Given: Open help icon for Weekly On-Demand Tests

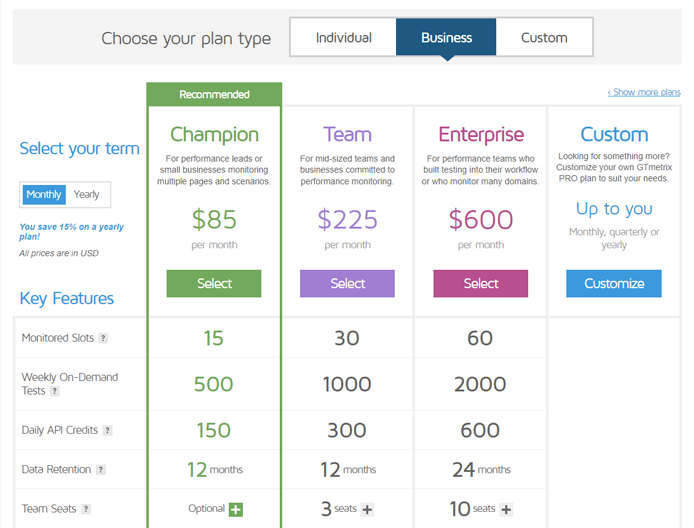Looking at the screenshot, I should [54, 391].
